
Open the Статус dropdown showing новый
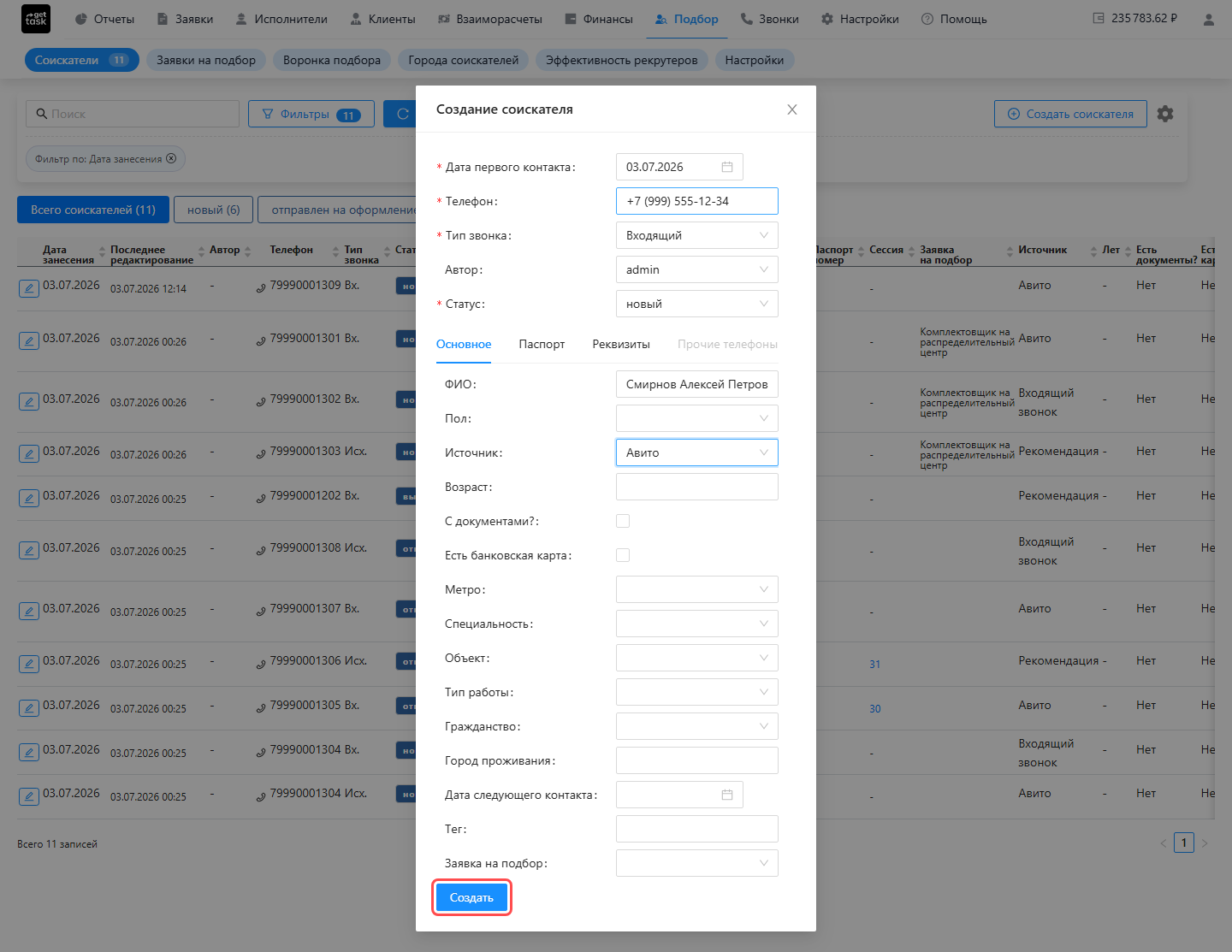click(x=697, y=304)
